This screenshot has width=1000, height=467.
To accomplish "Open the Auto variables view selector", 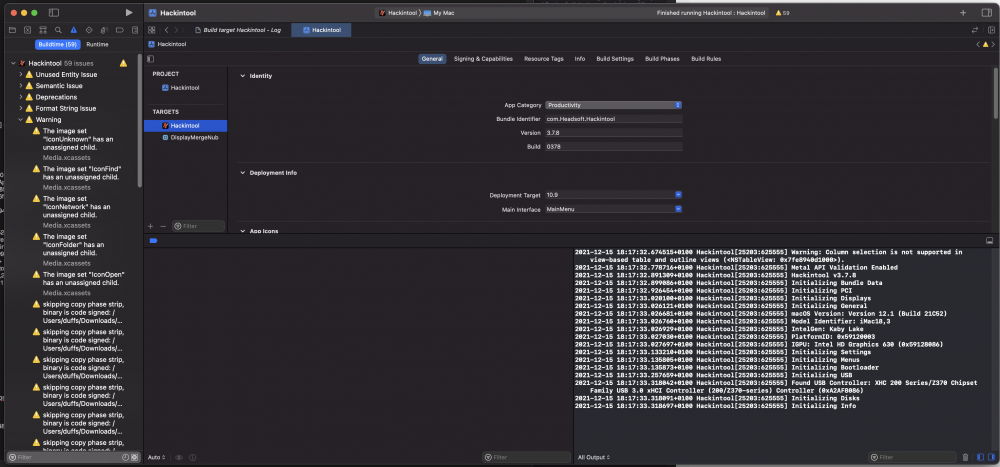I will coord(157,457).
